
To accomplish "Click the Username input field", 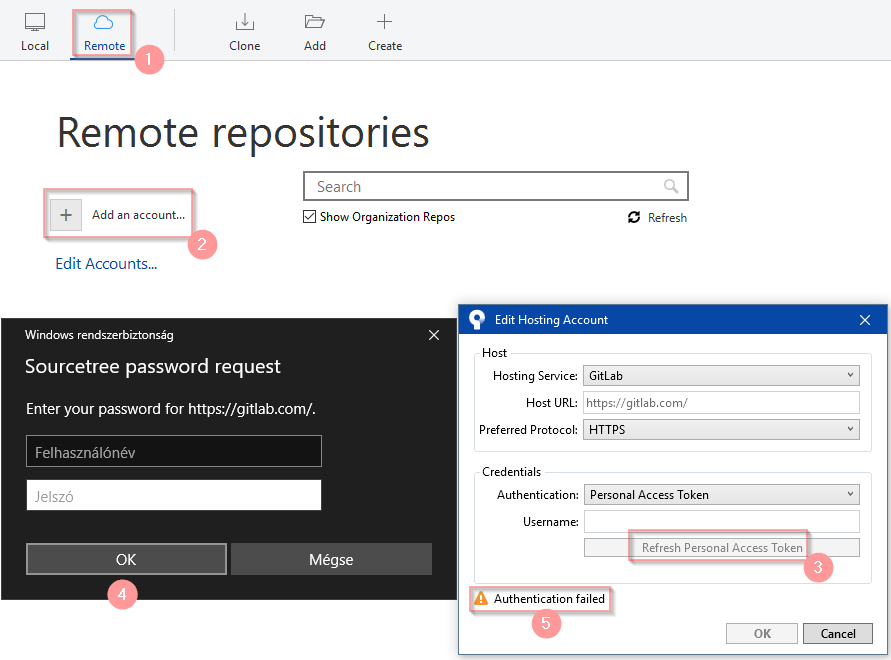I will (x=720, y=521).
